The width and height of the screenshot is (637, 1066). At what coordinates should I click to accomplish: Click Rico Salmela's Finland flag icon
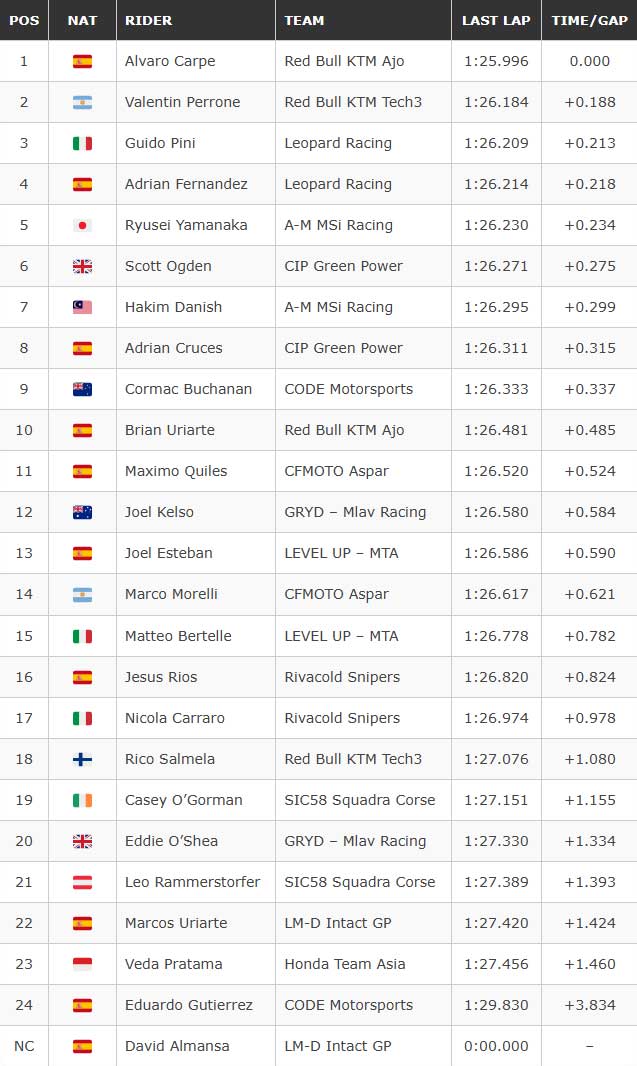82,759
